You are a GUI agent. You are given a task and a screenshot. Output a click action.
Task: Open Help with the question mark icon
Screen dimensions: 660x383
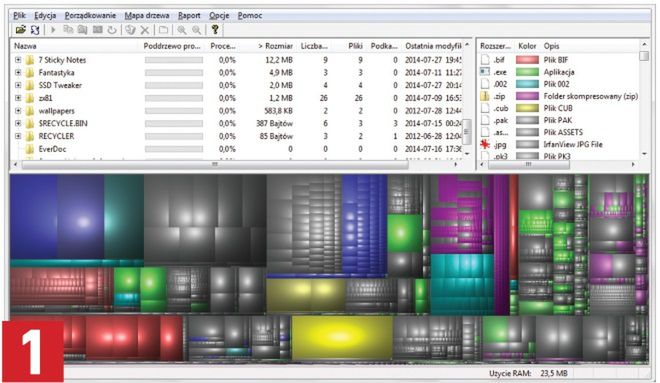[x=215, y=30]
